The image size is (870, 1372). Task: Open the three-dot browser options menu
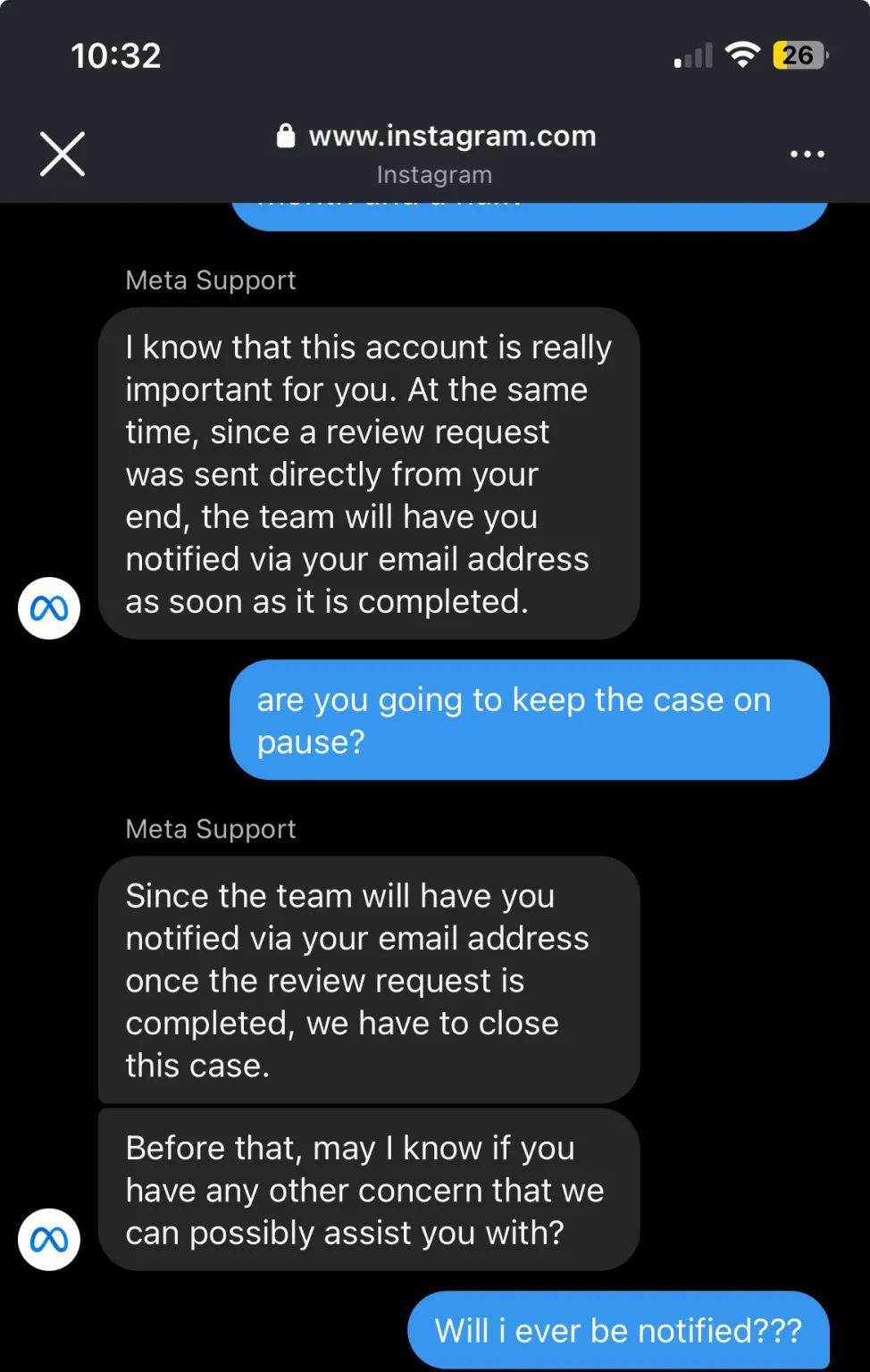(x=807, y=155)
